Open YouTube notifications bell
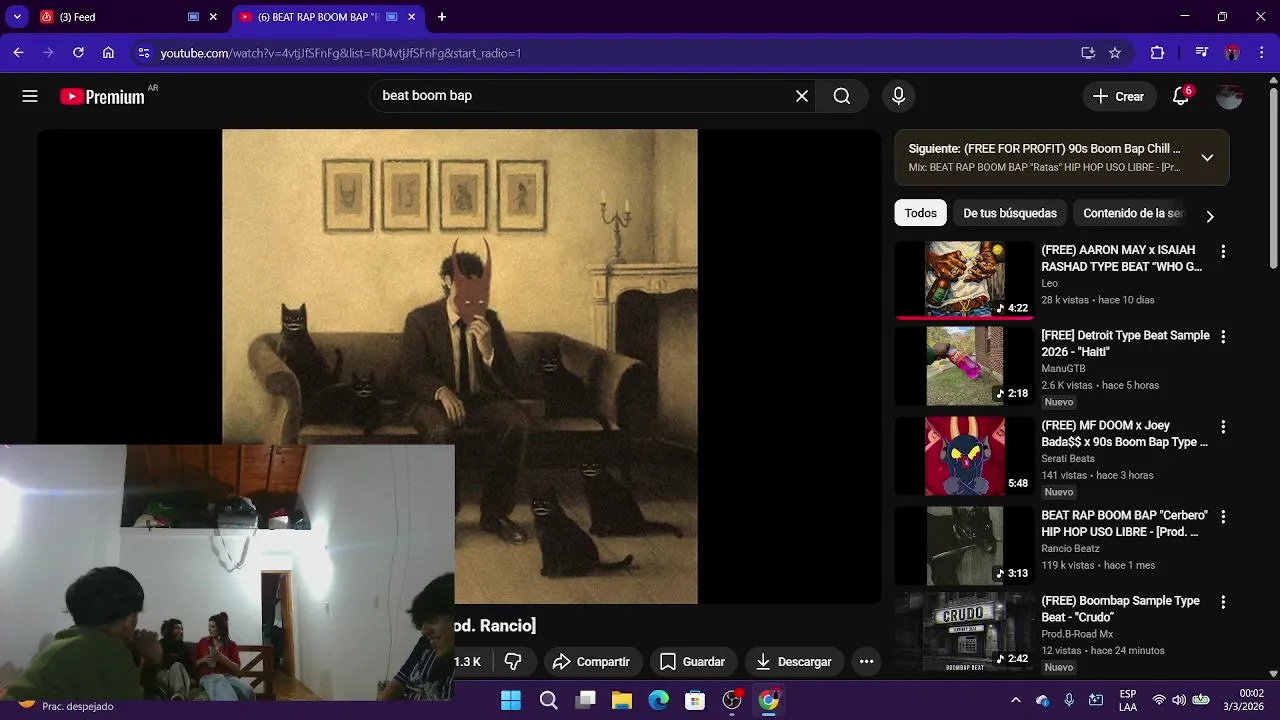1280x720 pixels. click(x=1181, y=96)
